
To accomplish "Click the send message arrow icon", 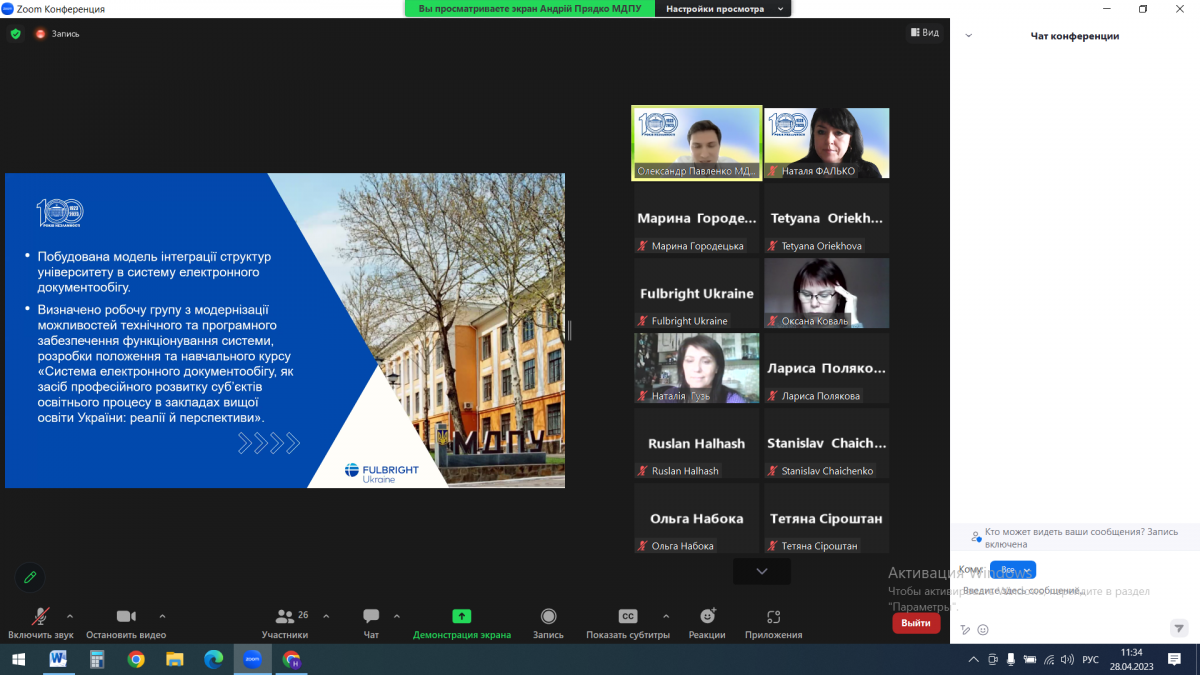I will [1179, 628].
